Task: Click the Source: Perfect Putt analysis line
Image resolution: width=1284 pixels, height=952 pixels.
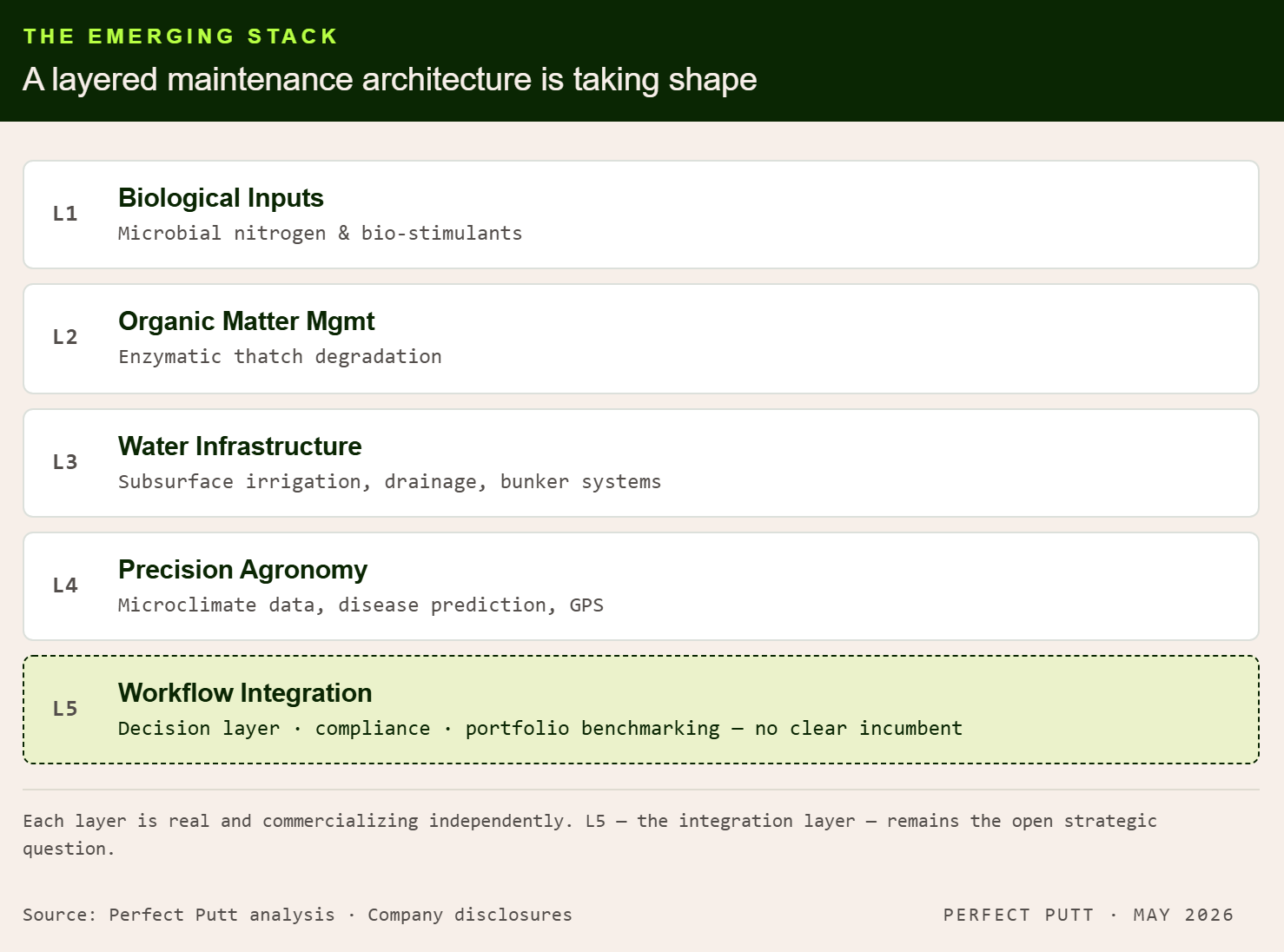Action: tap(297, 915)
